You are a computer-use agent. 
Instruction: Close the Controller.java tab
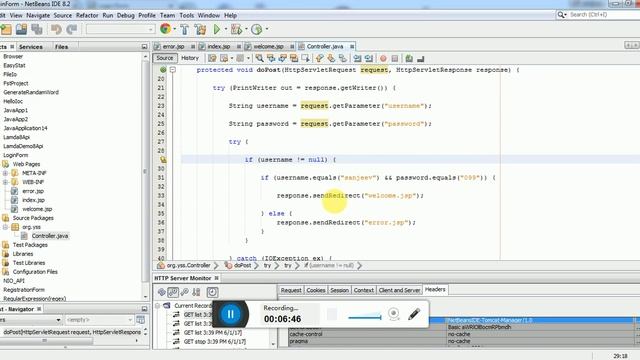pos(352,47)
